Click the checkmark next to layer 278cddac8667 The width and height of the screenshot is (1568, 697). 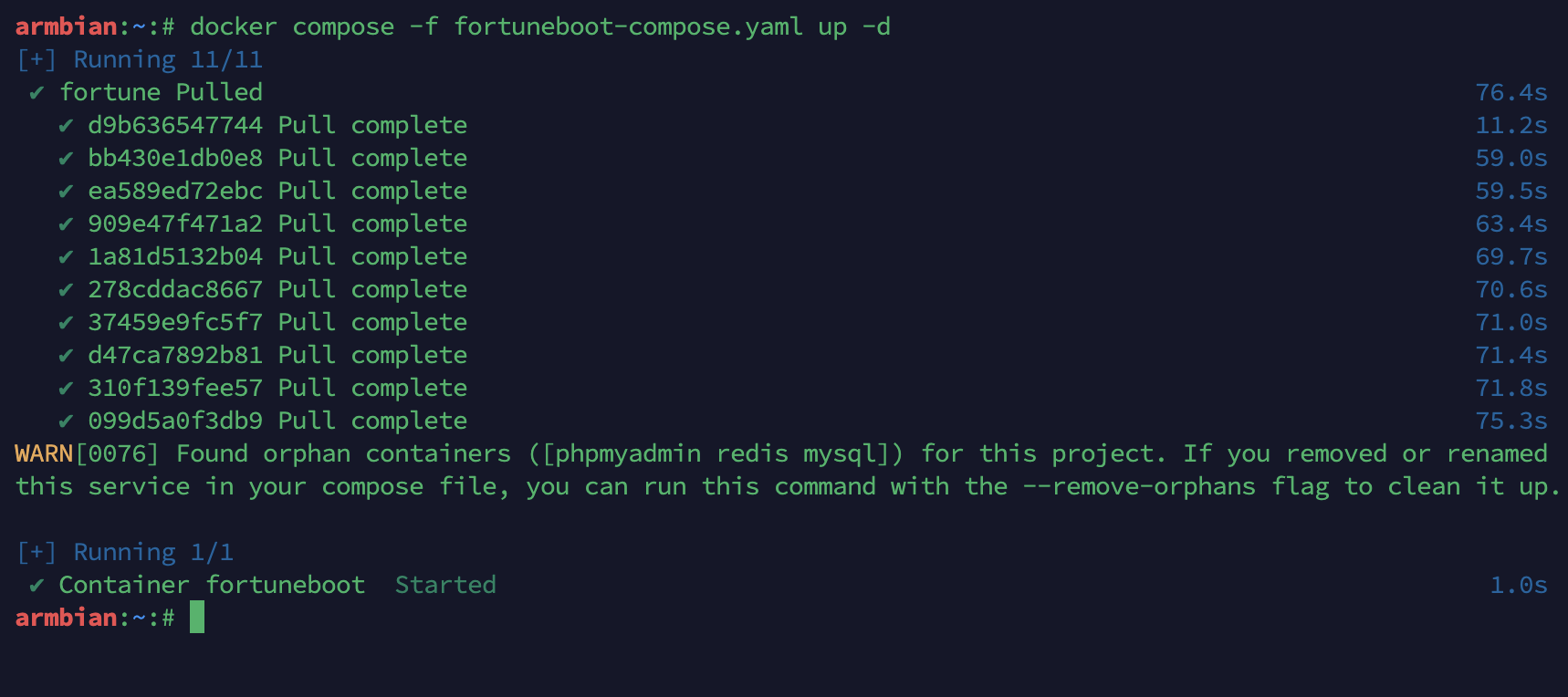66,290
